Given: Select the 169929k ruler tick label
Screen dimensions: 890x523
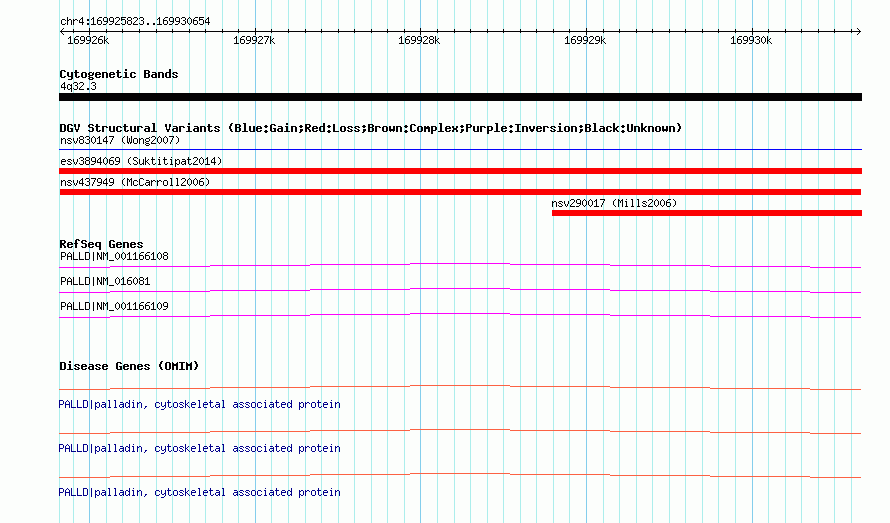Looking at the screenshot, I should 585,40.
